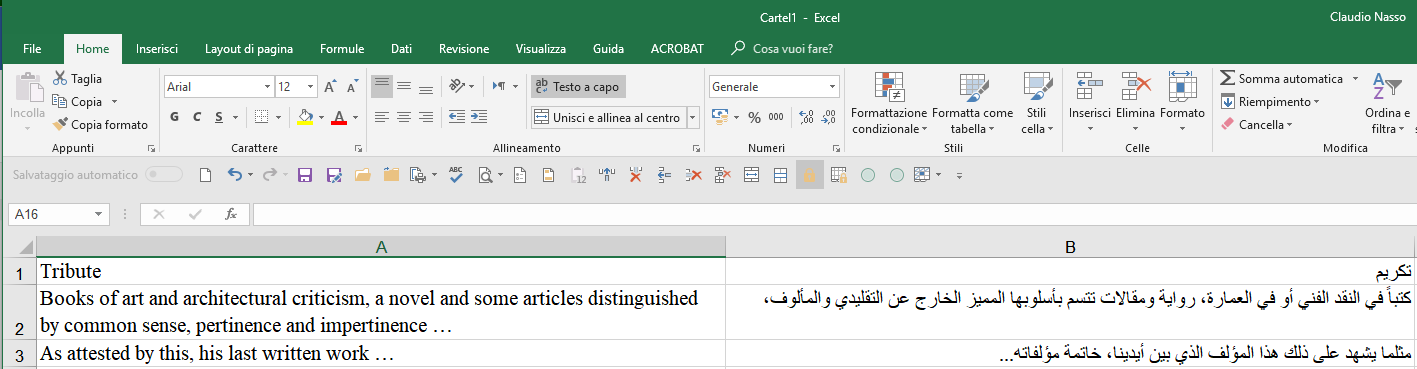The image size is (1417, 369).
Task: Click the print preview magnifier icon
Action: point(485,175)
